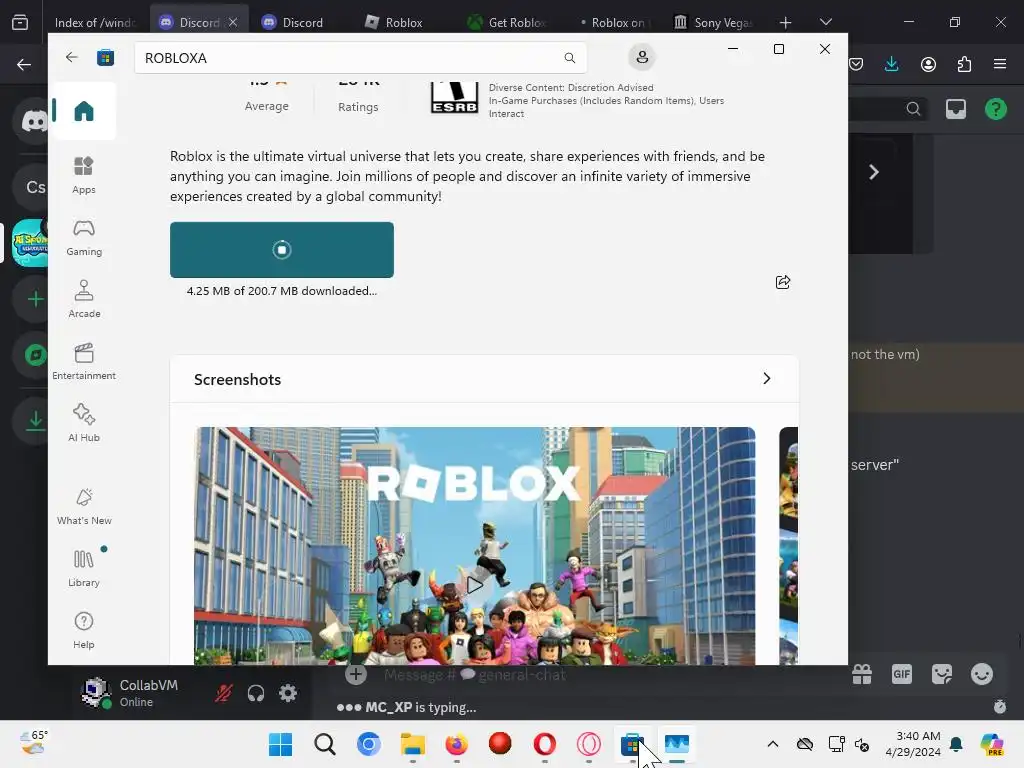Open Firefox from taskbar
Viewport: 1024px width, 768px height.
tap(456, 744)
